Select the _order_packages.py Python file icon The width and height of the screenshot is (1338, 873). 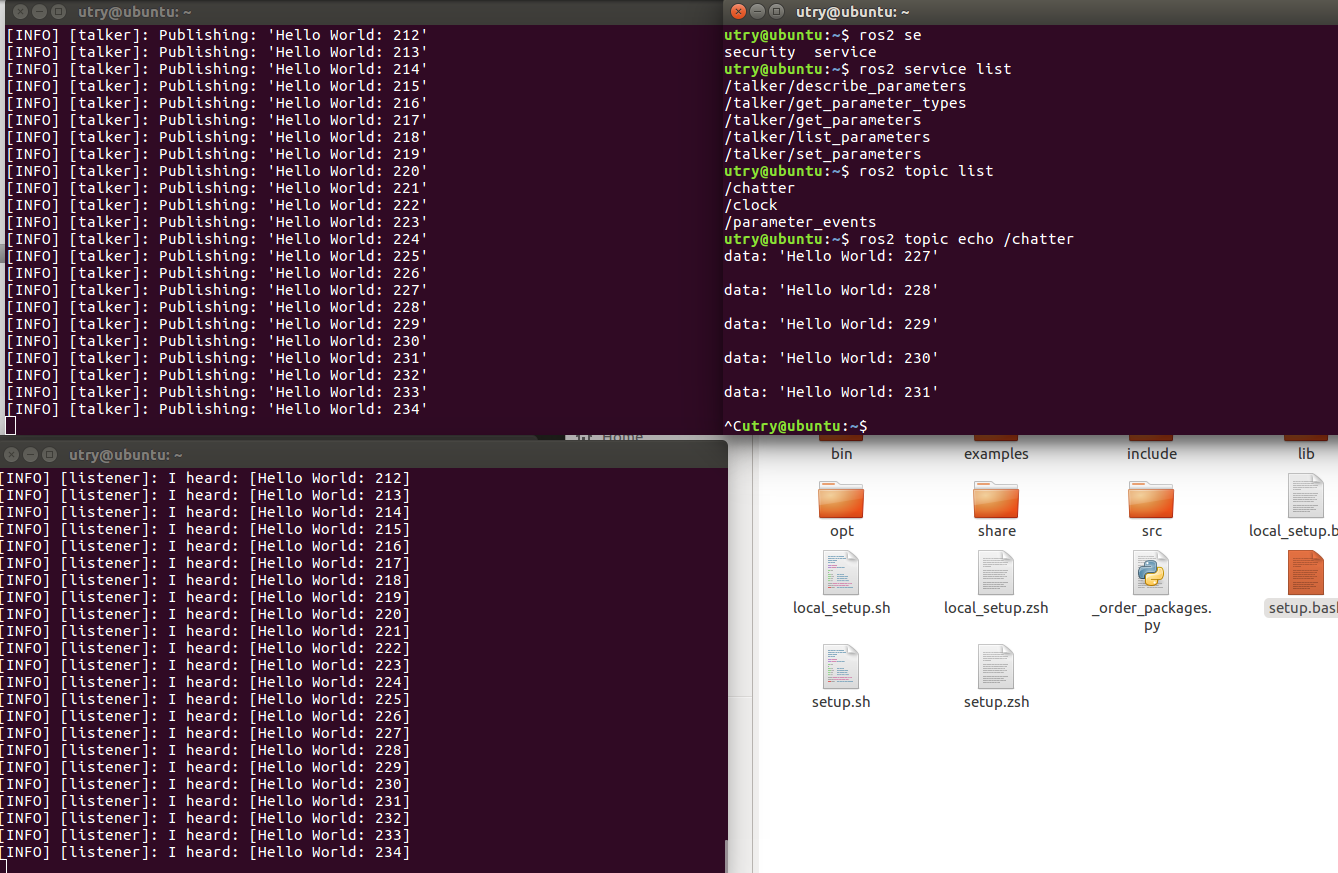coord(1151,573)
